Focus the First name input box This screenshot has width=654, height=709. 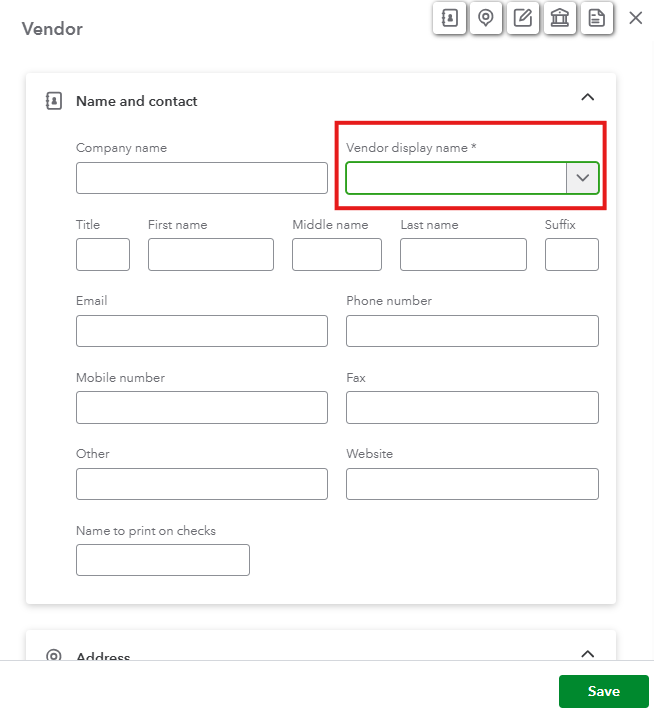210,254
